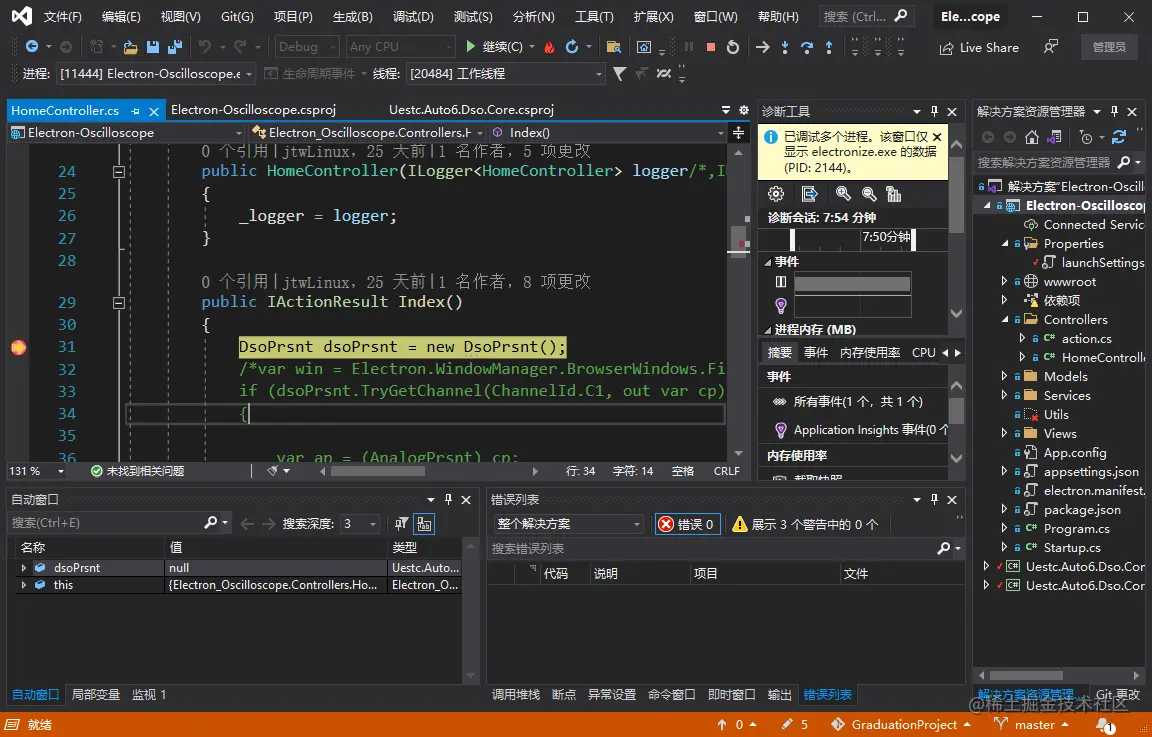This screenshot has width=1152, height=737.
Task: Click the 管理员 button top right
Action: pos(1108,47)
